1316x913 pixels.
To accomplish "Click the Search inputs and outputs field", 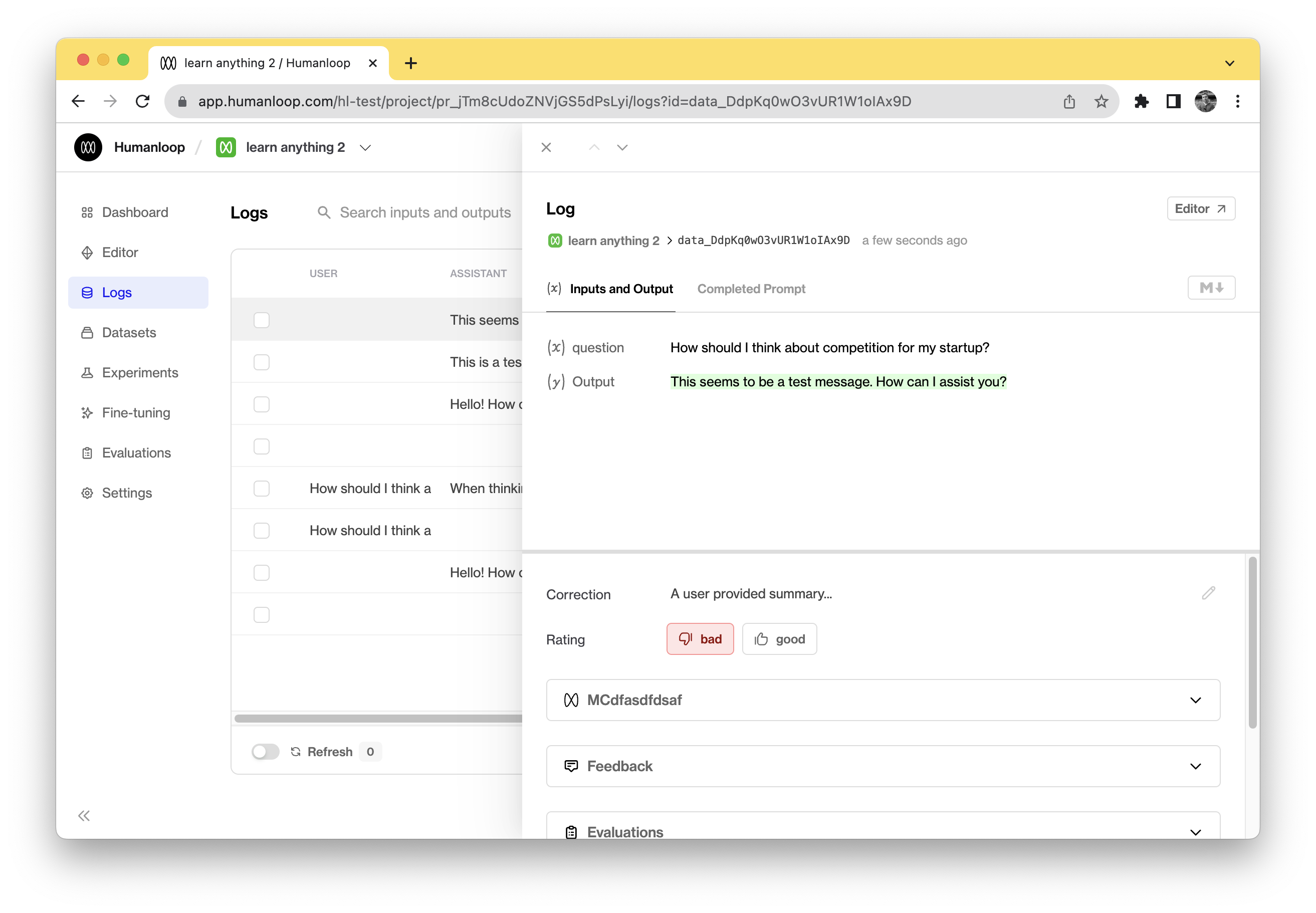I will click(425, 212).
